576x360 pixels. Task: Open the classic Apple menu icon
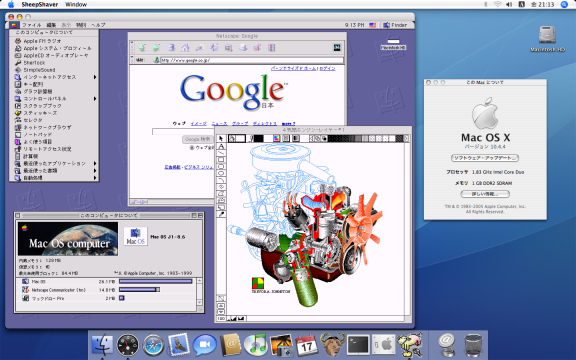pos(14,25)
